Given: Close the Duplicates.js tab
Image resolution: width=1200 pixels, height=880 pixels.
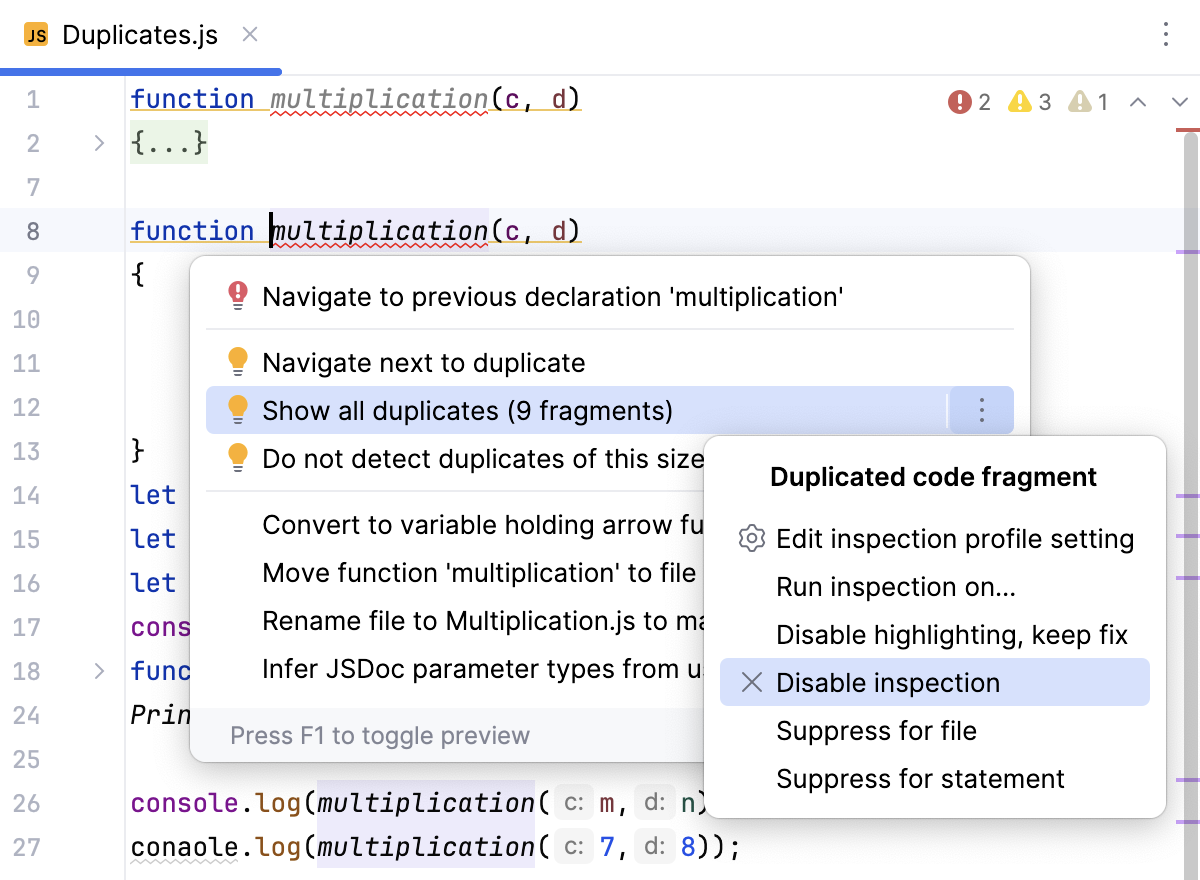Looking at the screenshot, I should point(248,35).
